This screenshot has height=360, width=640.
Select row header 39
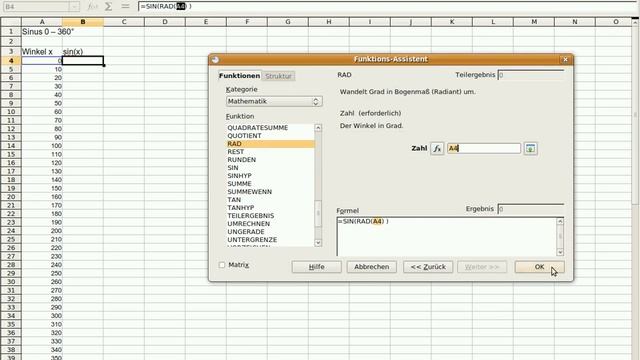pos(11,358)
